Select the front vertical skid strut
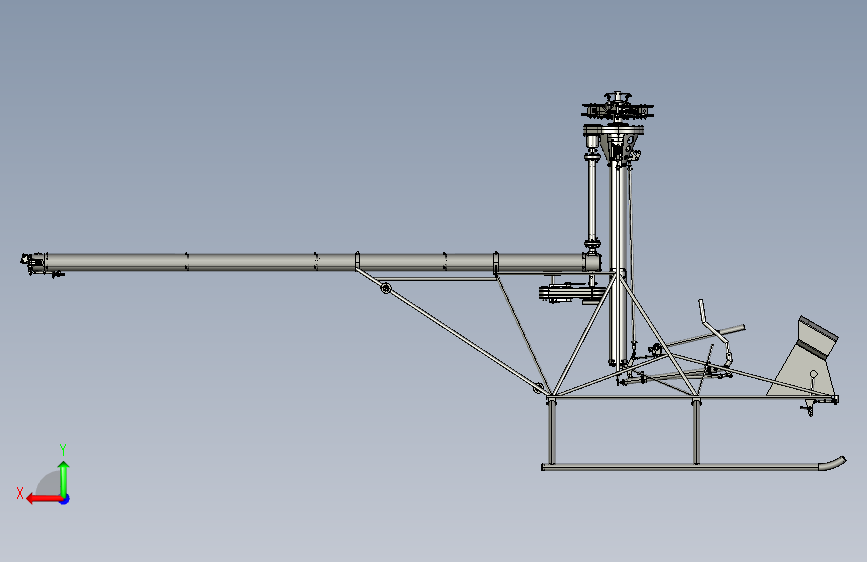Screen dimensions: 867x562 tap(696, 431)
